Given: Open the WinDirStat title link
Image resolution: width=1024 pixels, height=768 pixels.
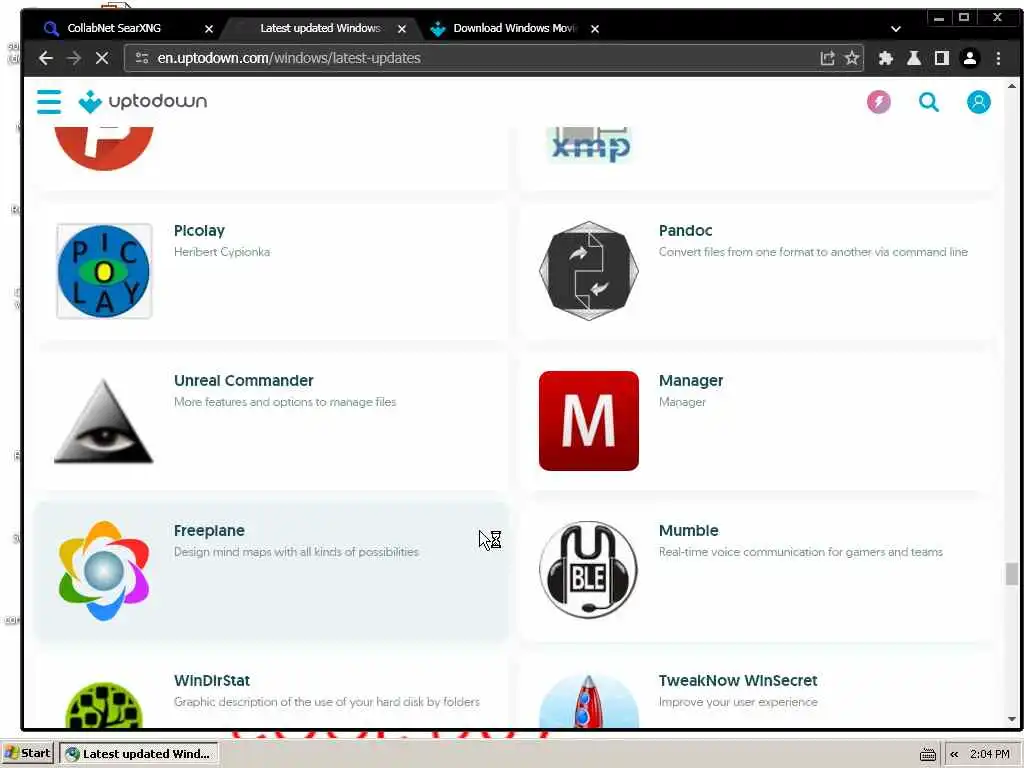Looking at the screenshot, I should [x=212, y=680].
